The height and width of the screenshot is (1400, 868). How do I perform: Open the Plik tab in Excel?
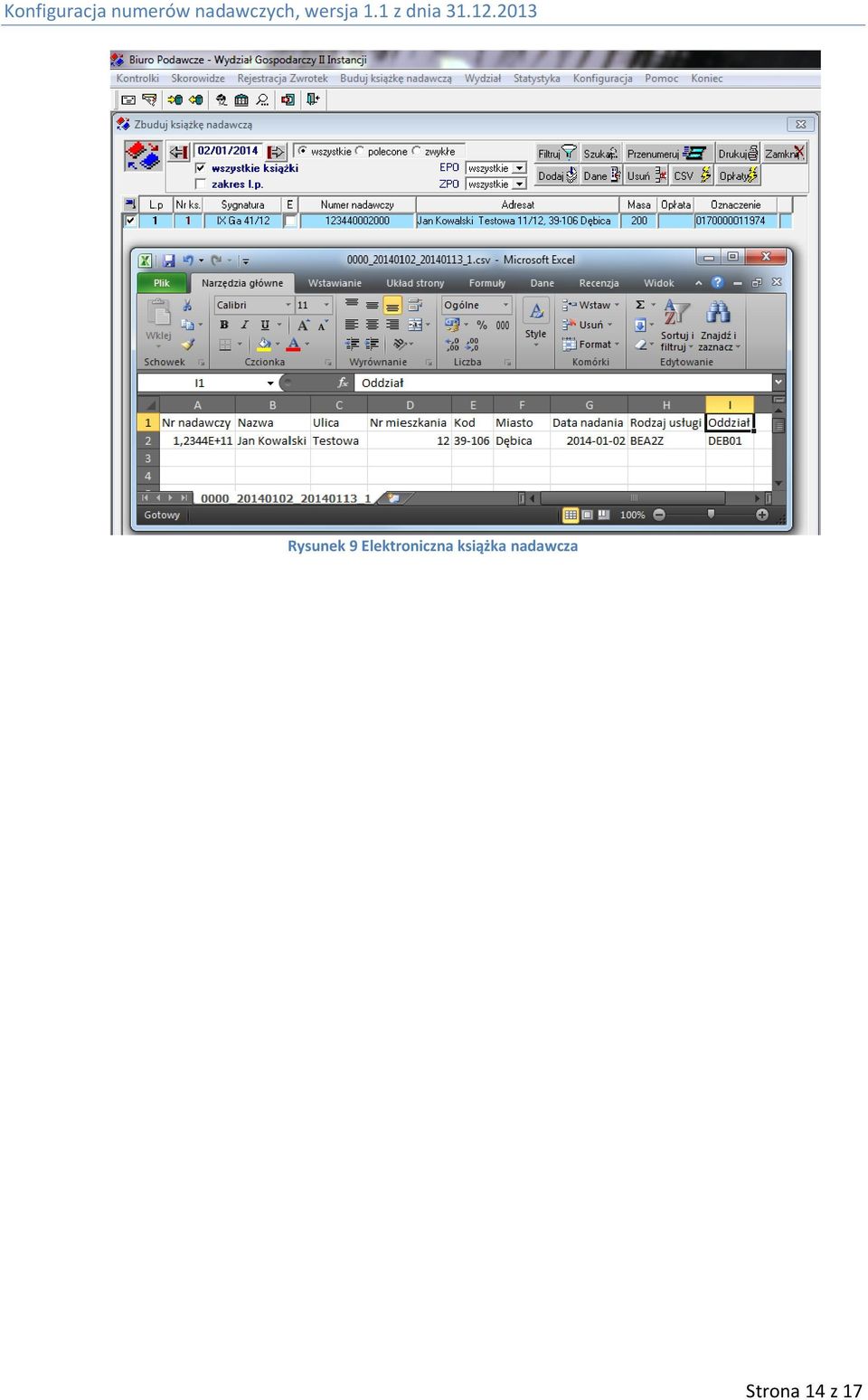click(162, 283)
